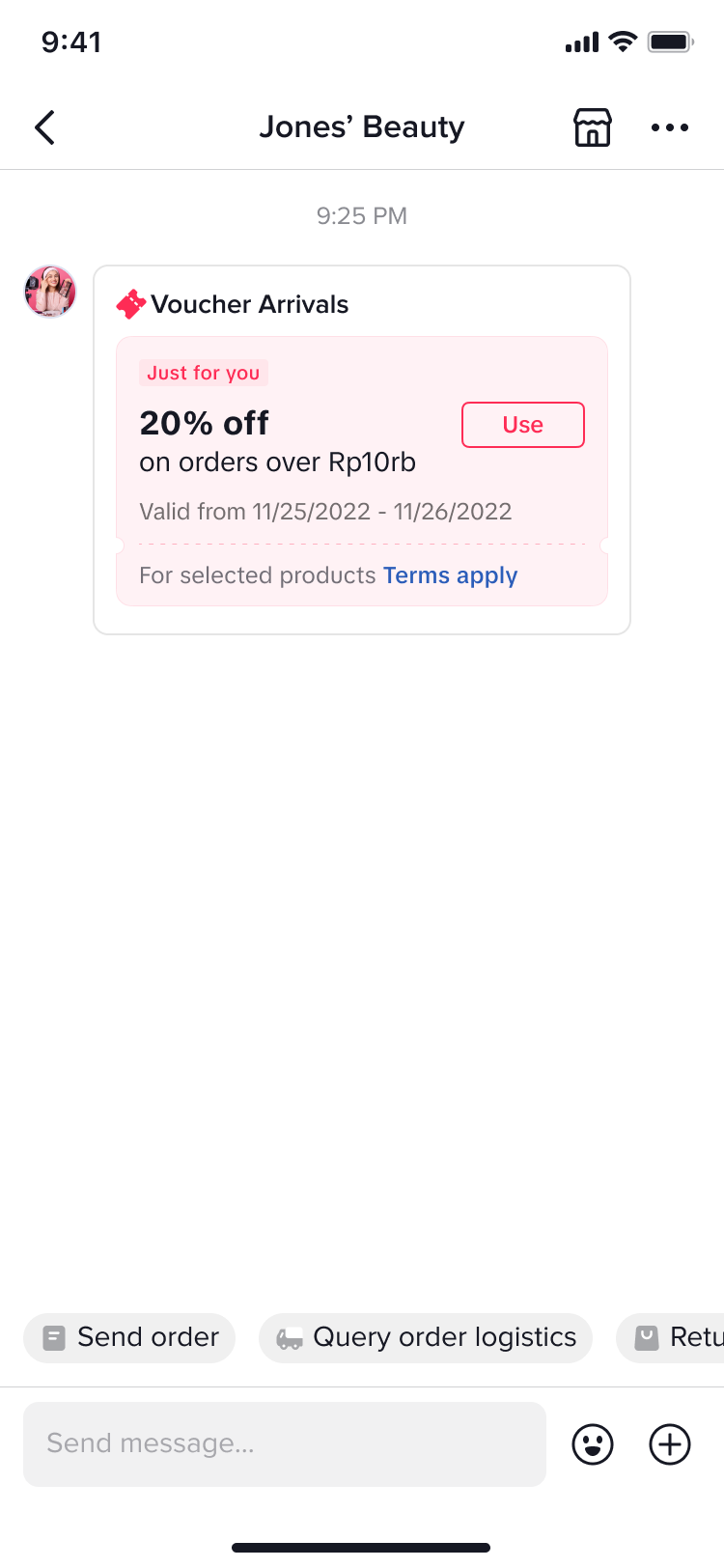Open the three-dot more options menu
Image resolution: width=724 pixels, height=1568 pixels.
coord(670,127)
